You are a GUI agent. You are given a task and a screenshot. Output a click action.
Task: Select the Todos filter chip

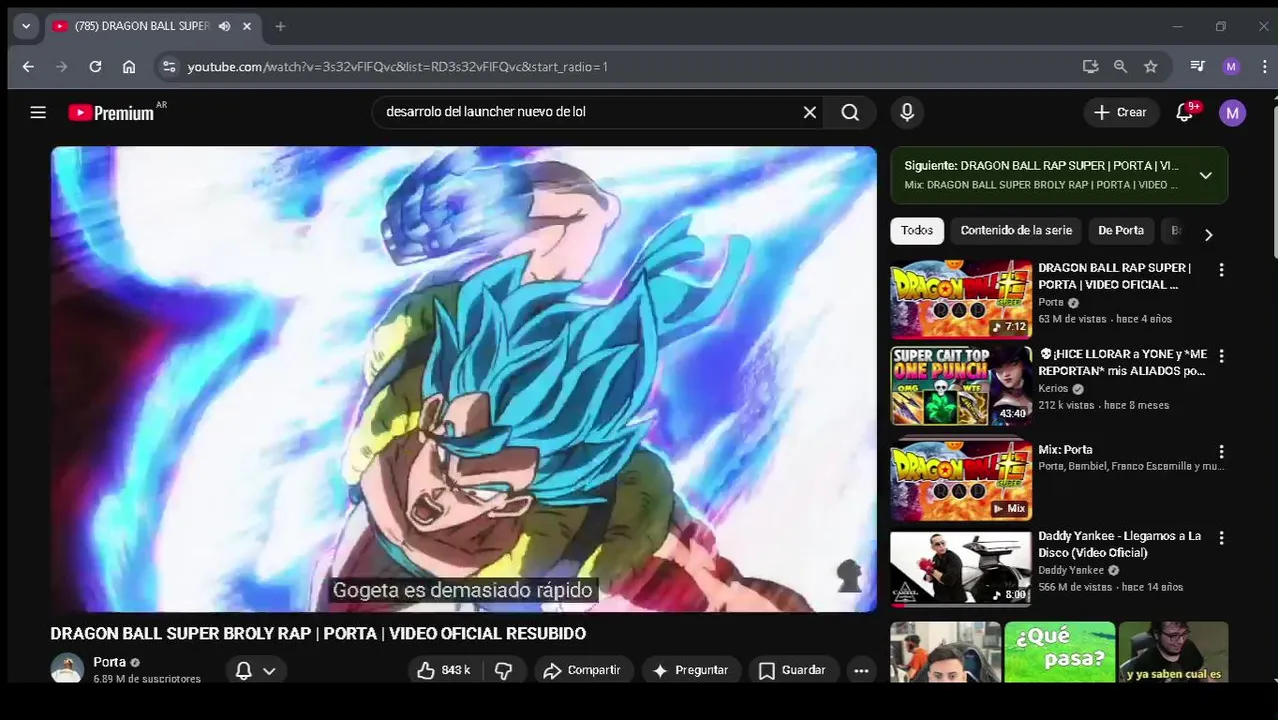tap(916, 231)
